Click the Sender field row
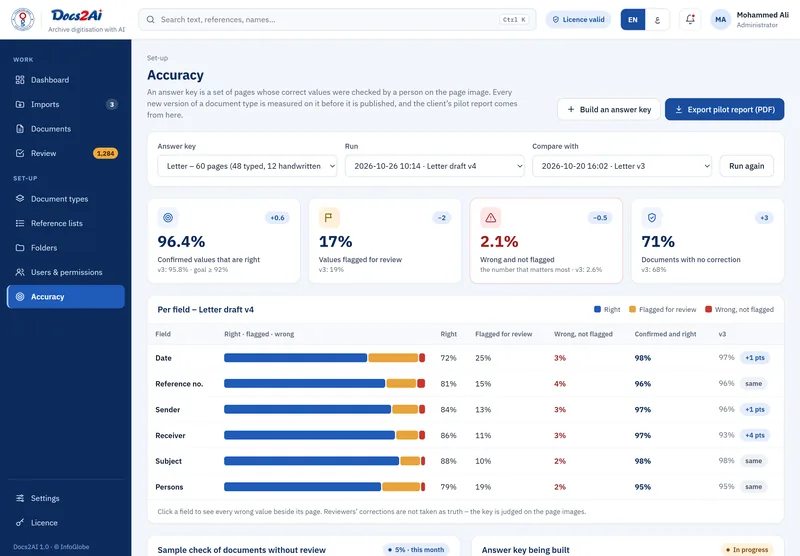The height and width of the screenshot is (556, 800). [465, 409]
